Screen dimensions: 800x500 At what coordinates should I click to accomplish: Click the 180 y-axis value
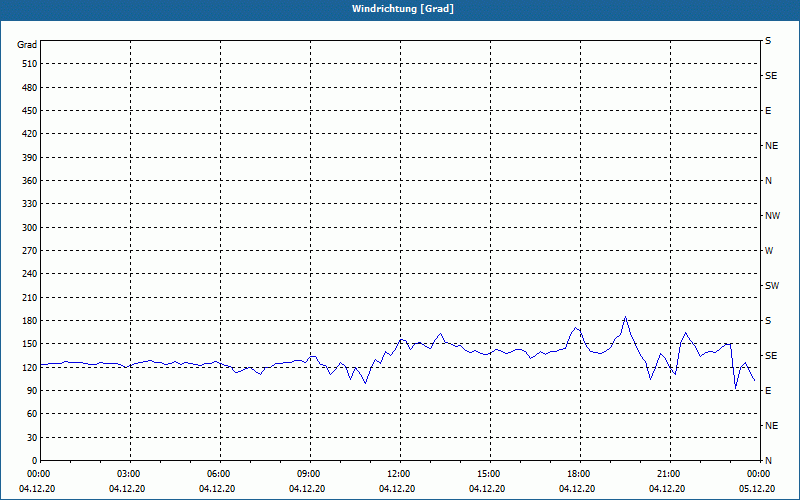[30, 320]
